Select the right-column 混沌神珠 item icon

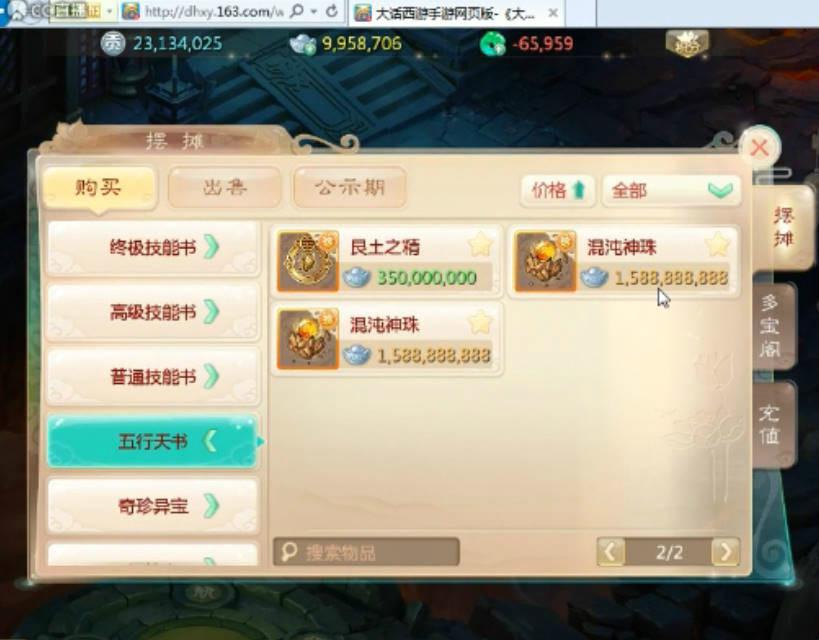pyautogui.click(x=545, y=261)
